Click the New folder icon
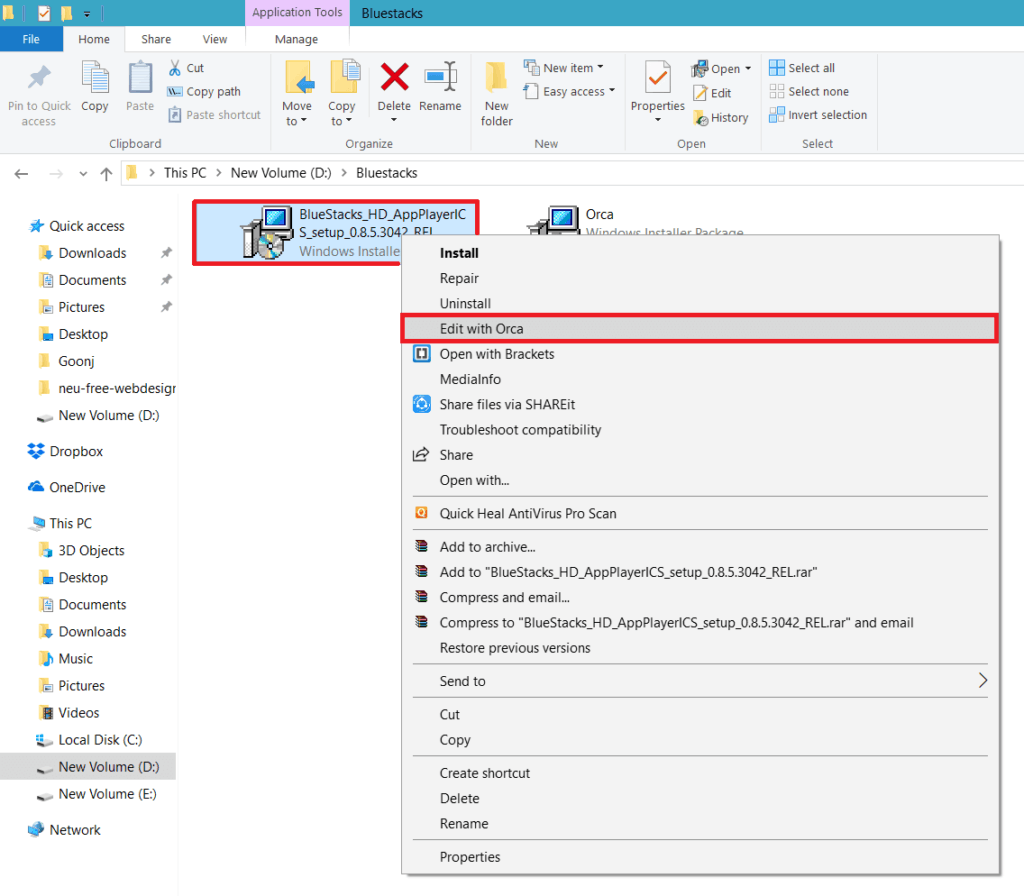1024x896 pixels. (496, 78)
